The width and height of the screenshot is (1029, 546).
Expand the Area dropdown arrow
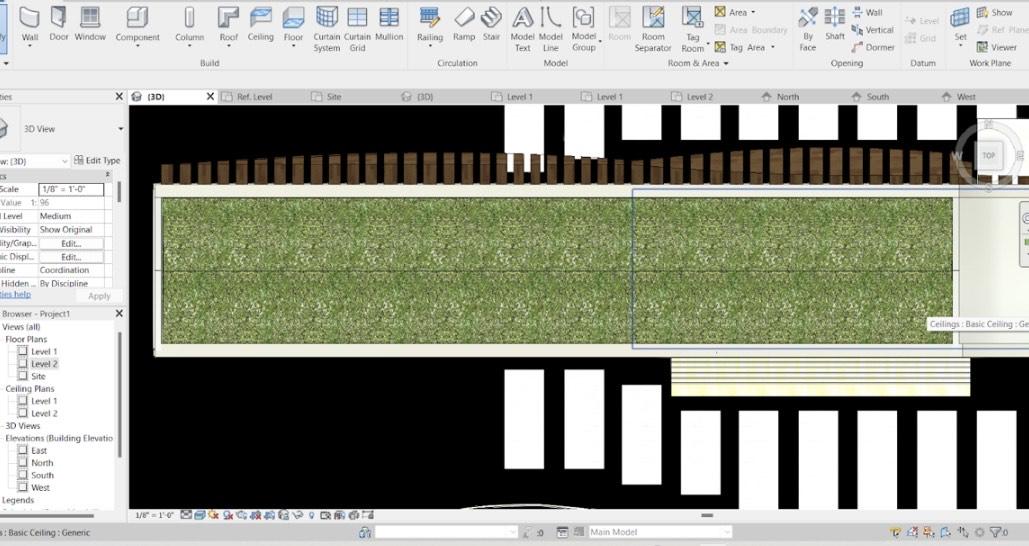tap(753, 12)
